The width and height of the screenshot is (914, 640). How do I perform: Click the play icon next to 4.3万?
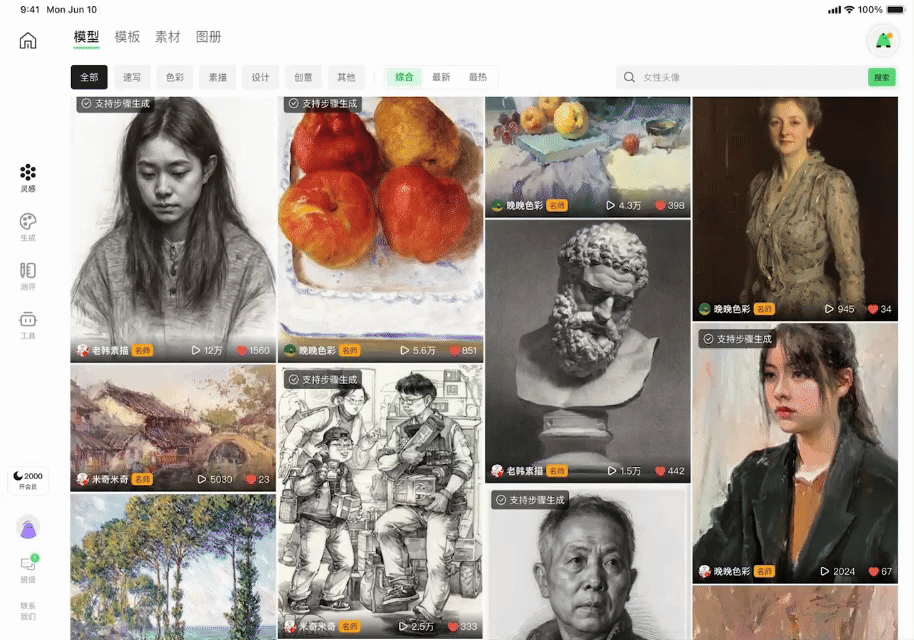(610, 205)
